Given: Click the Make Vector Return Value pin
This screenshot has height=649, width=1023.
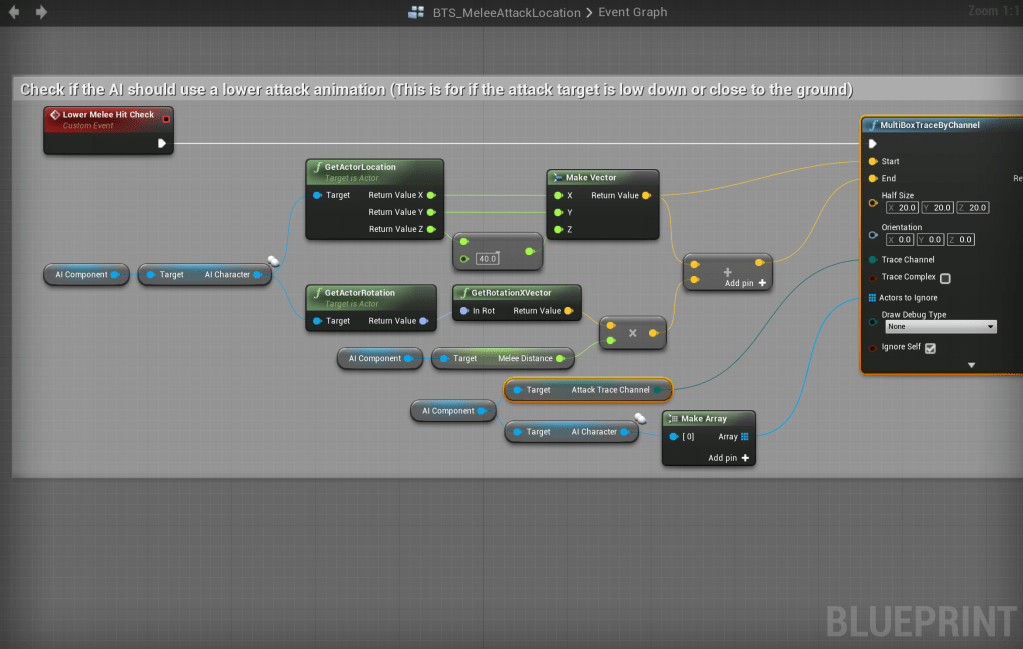Looking at the screenshot, I should pos(647,195).
